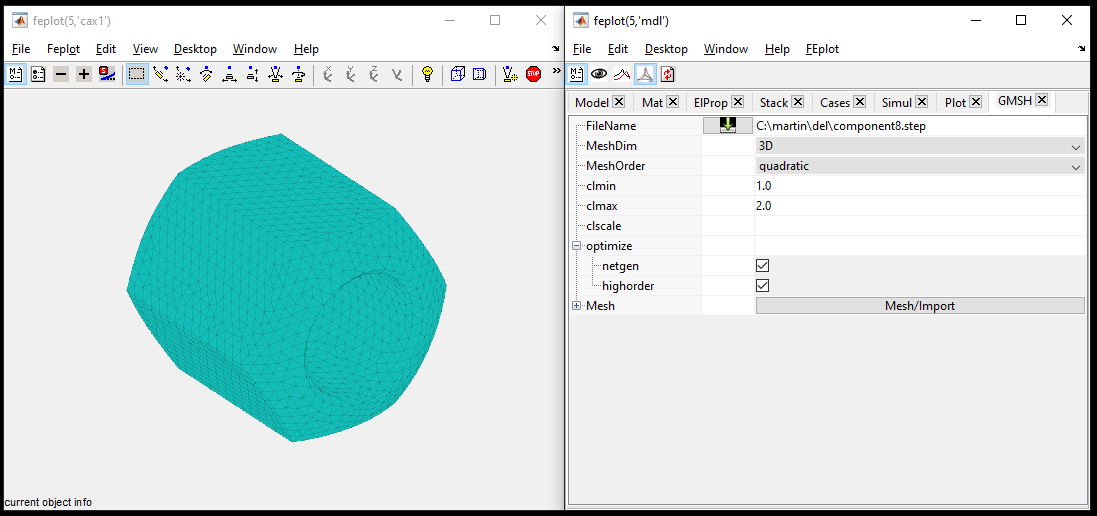Open the MeshDim dropdown showing 3D
Image resolution: width=1097 pixels, height=516 pixels.
[x=919, y=146]
